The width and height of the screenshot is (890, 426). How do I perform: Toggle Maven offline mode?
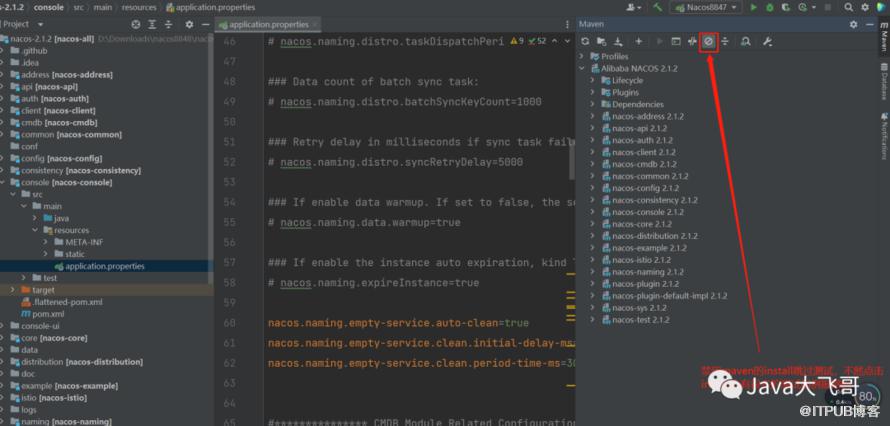pos(692,42)
